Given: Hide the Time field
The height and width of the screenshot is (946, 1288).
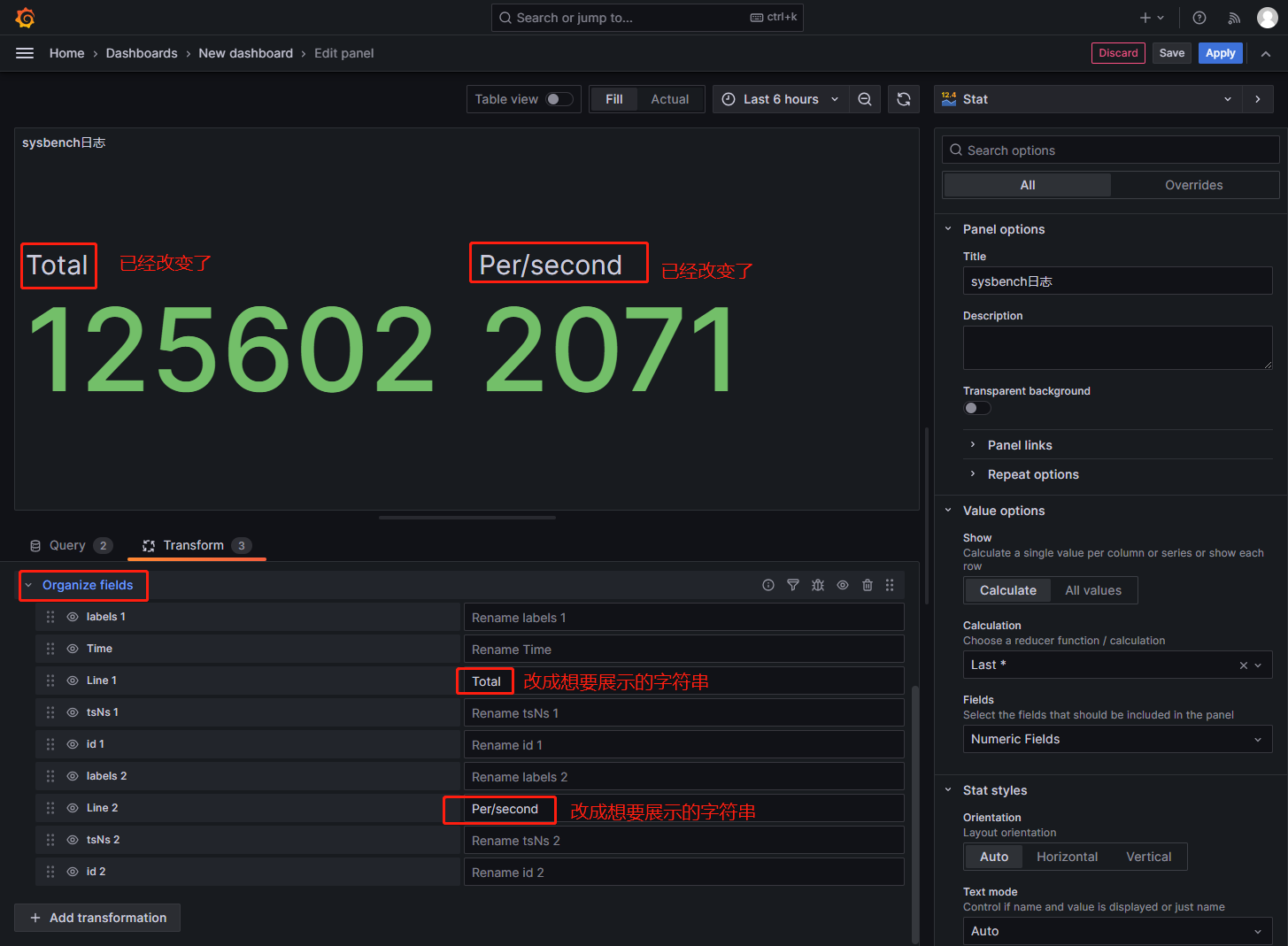Looking at the screenshot, I should pyautogui.click(x=73, y=649).
